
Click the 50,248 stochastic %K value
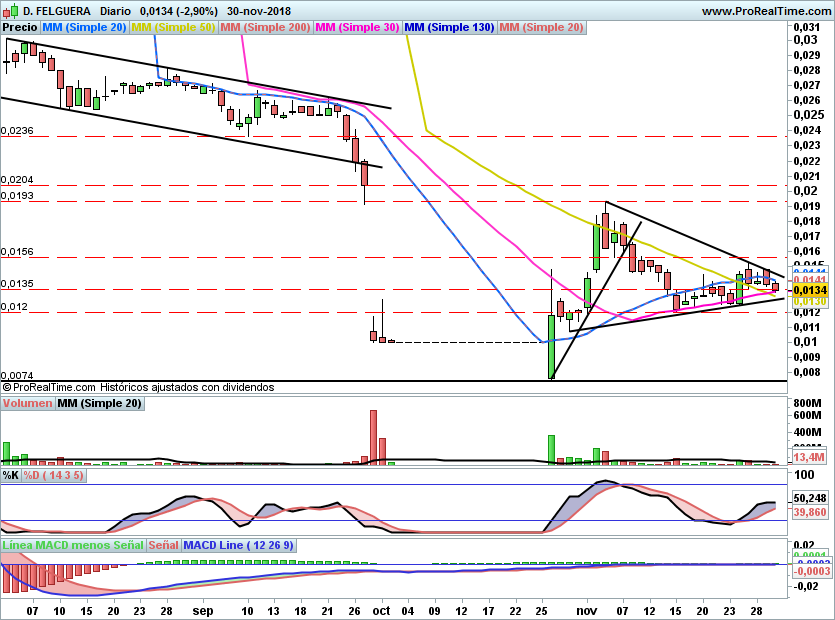[x=810, y=498]
